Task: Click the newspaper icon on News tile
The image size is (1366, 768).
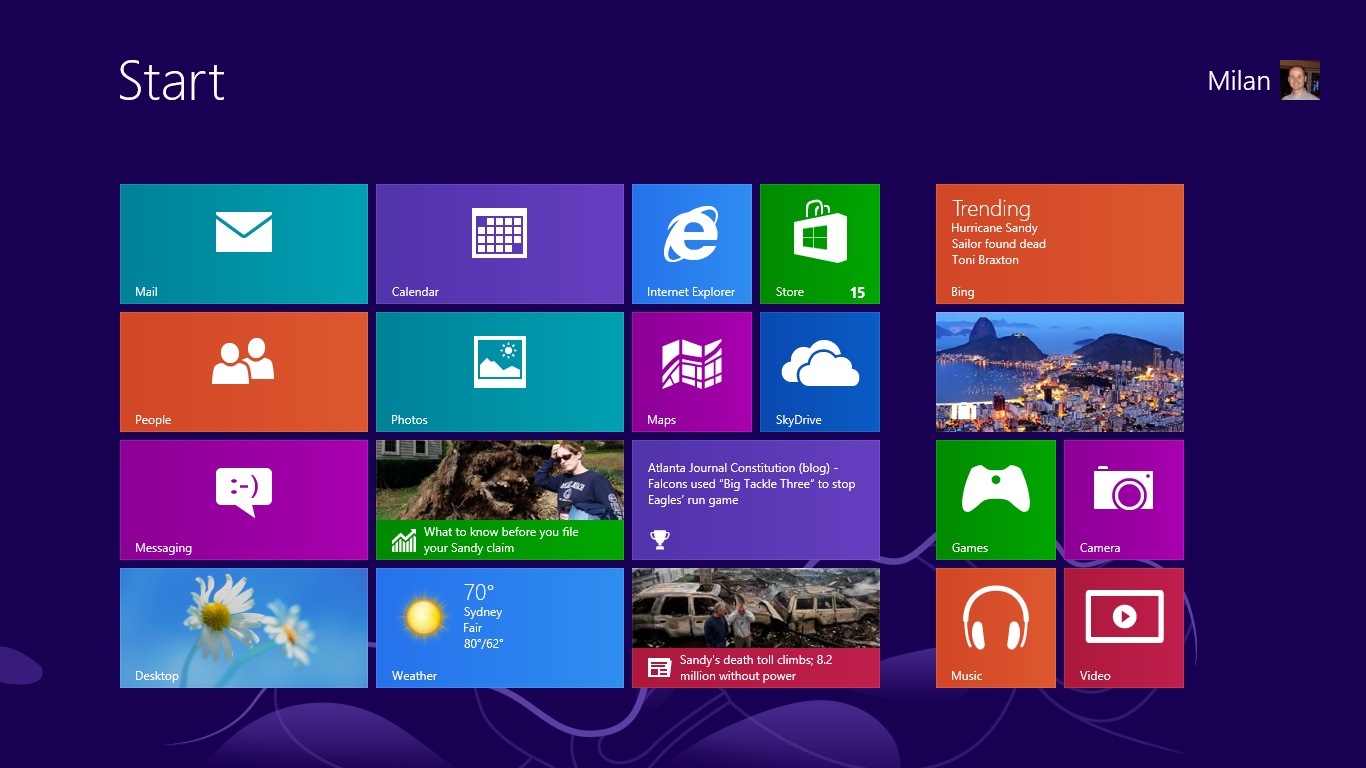Action: pyautogui.click(x=659, y=668)
